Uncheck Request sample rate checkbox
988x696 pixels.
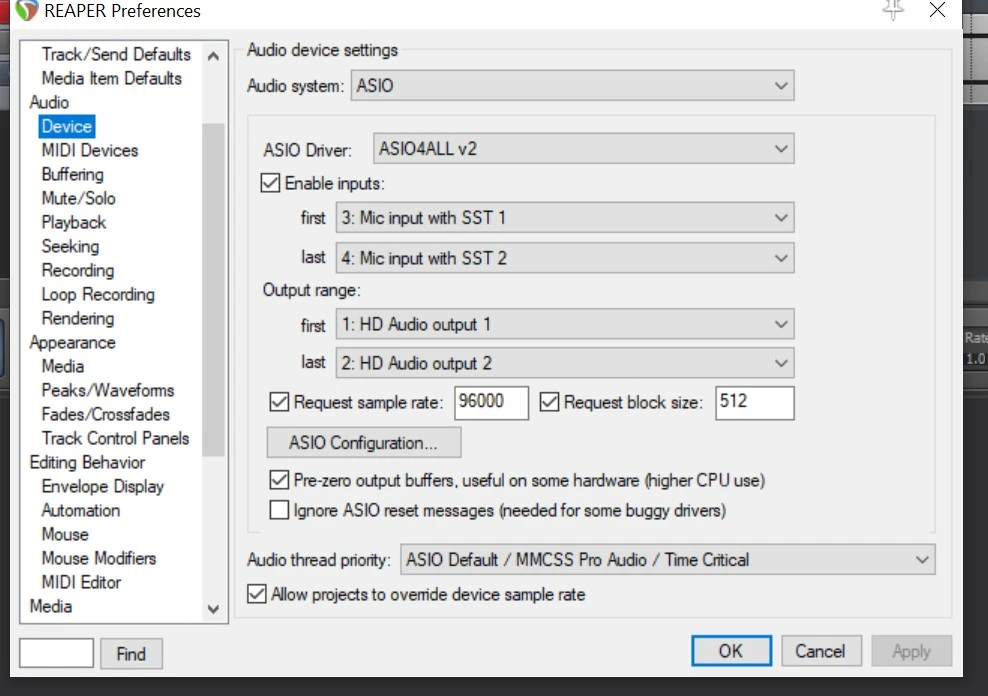click(x=279, y=403)
